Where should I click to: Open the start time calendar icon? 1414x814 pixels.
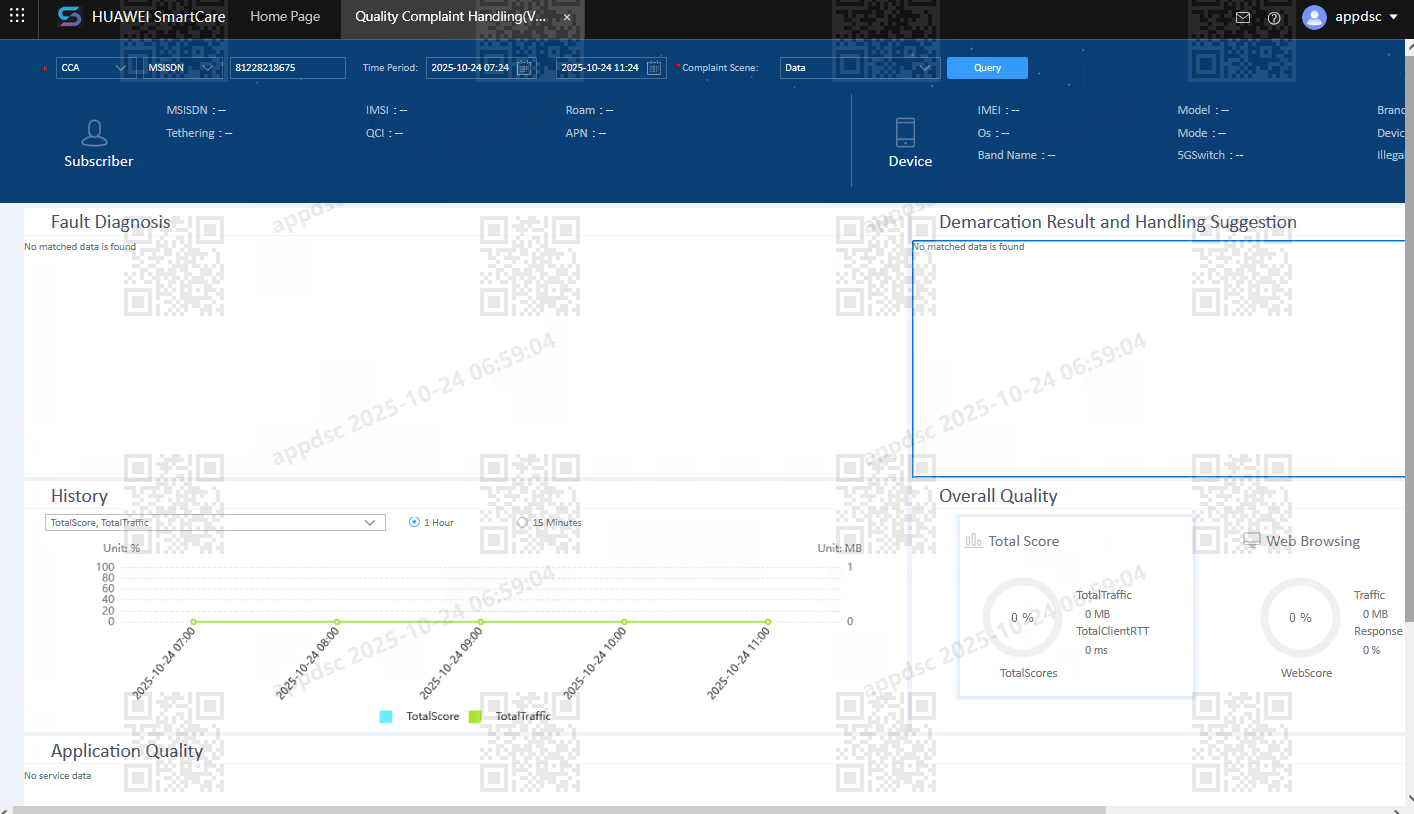(524, 68)
